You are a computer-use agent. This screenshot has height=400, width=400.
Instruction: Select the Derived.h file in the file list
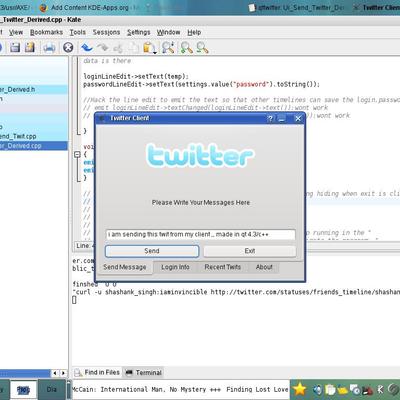34,89
